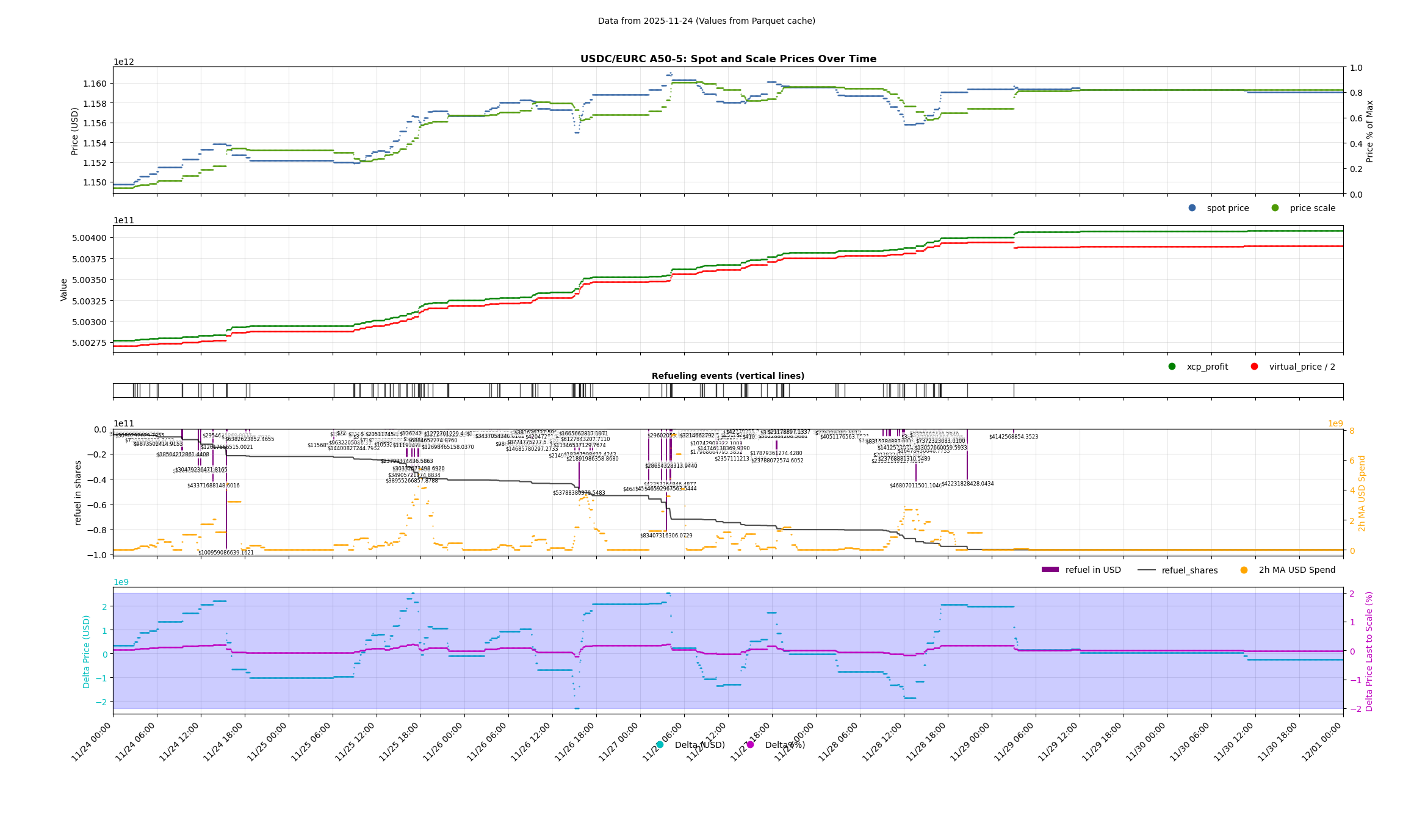The height and width of the screenshot is (840, 1414).
Task: Click the green price scale legend dot
Action: [x=1275, y=208]
